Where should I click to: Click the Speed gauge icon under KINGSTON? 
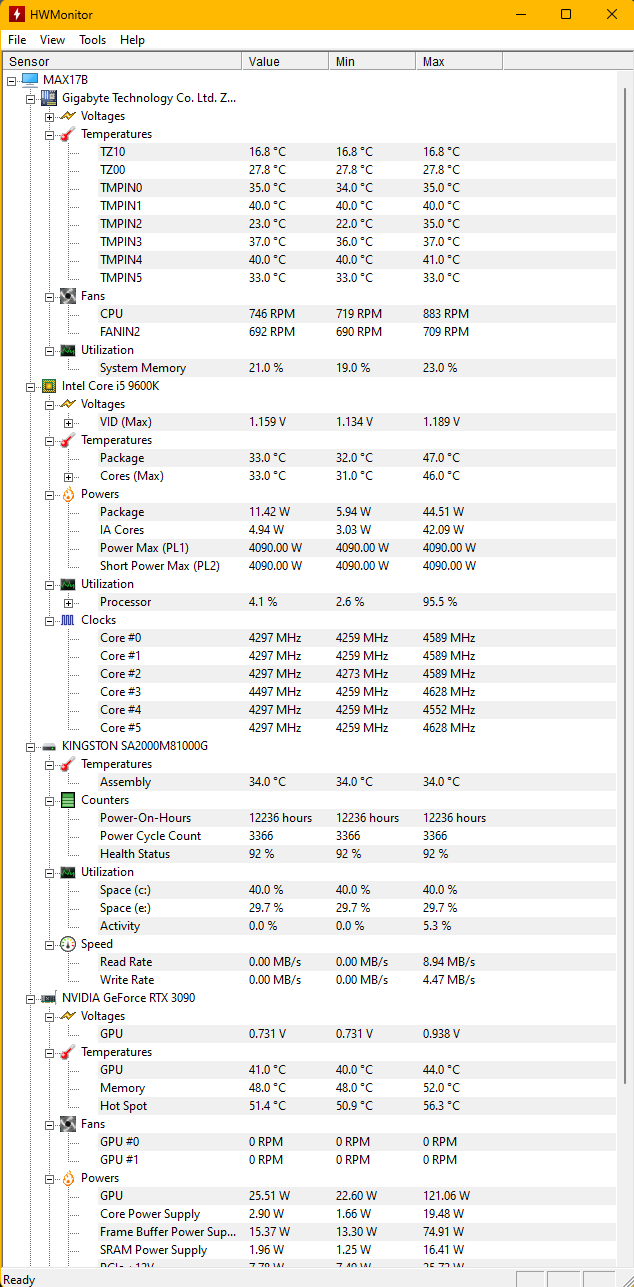[x=67, y=944]
